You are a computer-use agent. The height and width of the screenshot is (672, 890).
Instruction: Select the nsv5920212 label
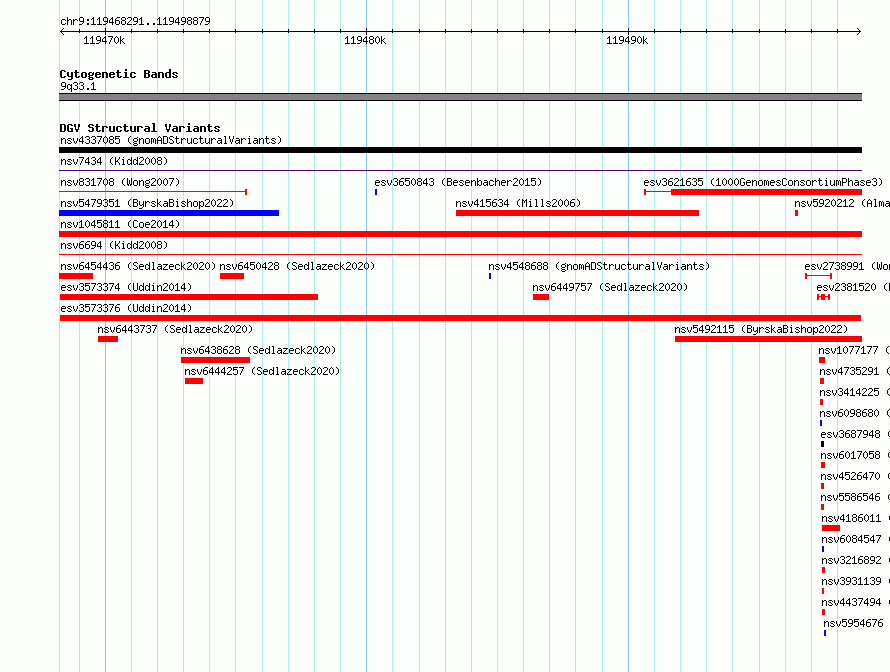coord(842,203)
